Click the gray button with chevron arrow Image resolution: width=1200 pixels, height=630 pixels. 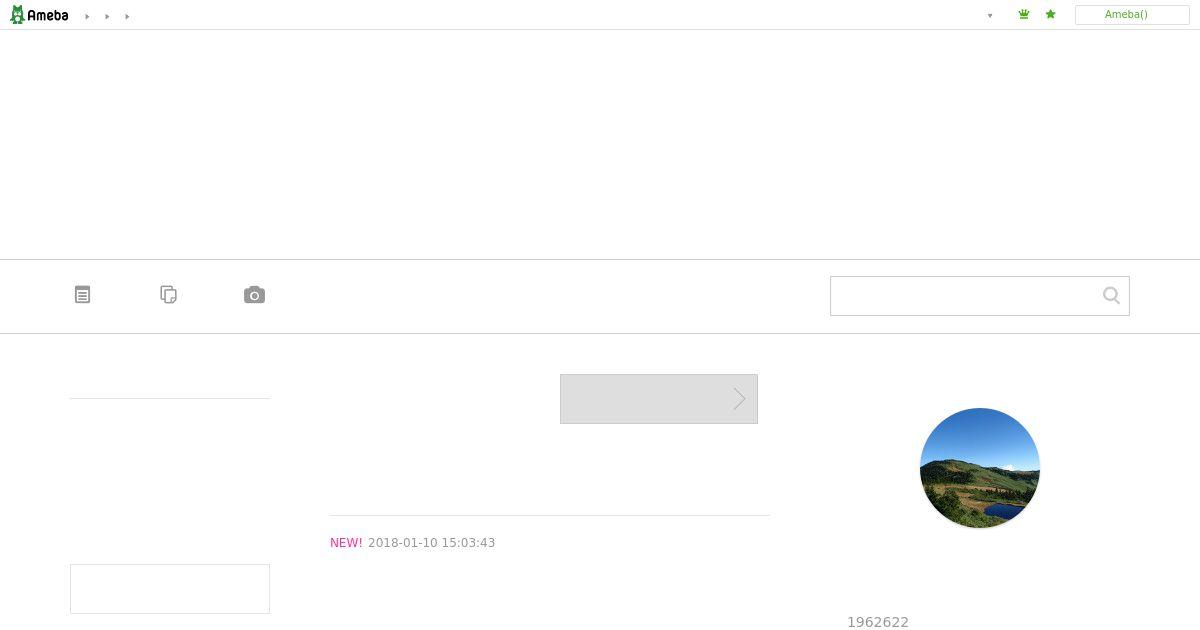659,399
